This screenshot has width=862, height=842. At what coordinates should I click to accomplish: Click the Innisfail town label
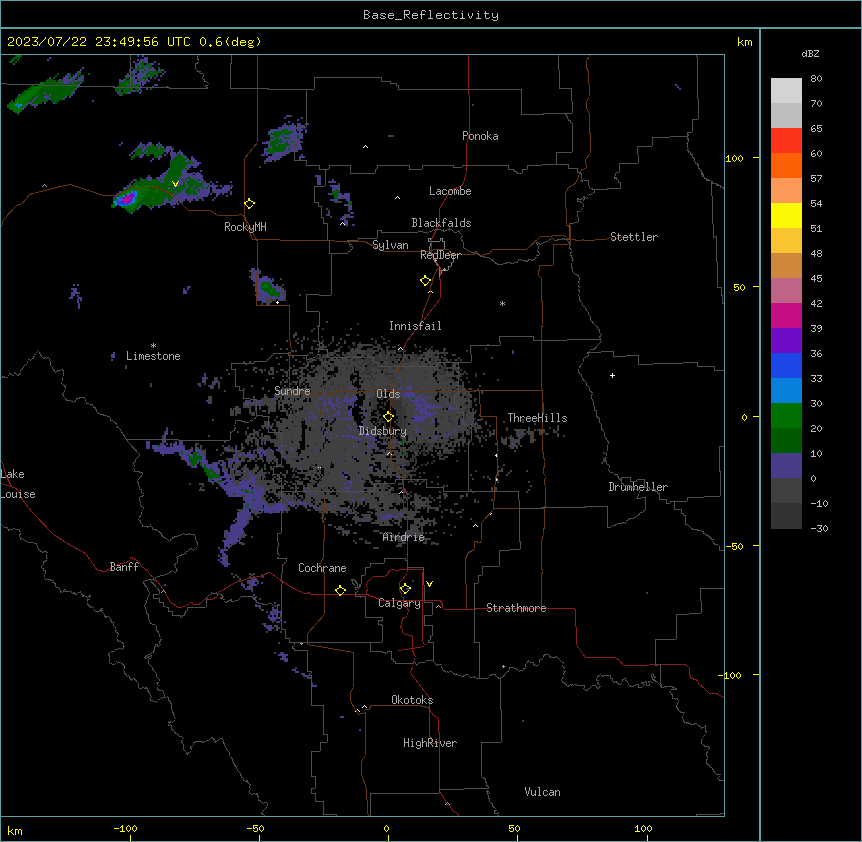(415, 326)
